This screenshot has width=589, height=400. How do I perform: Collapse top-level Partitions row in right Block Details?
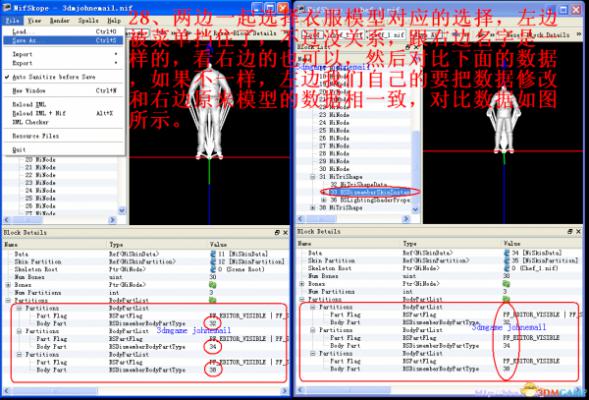coord(302,299)
